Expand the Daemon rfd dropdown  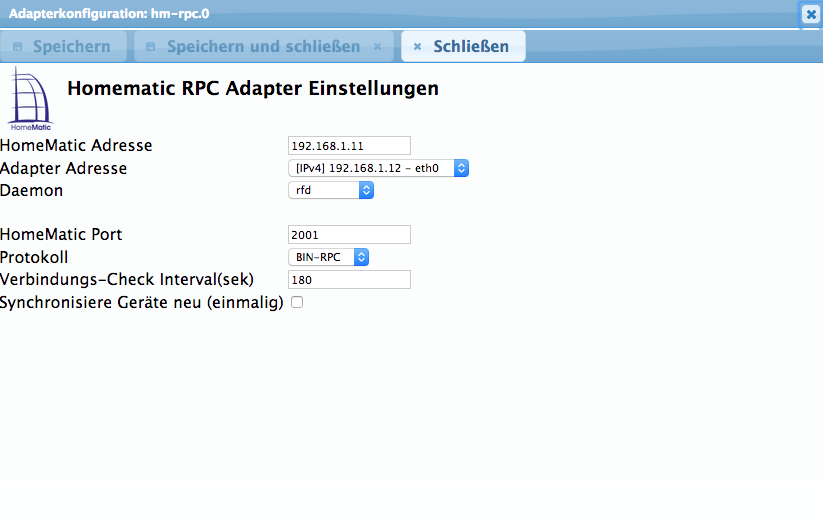pos(331,190)
